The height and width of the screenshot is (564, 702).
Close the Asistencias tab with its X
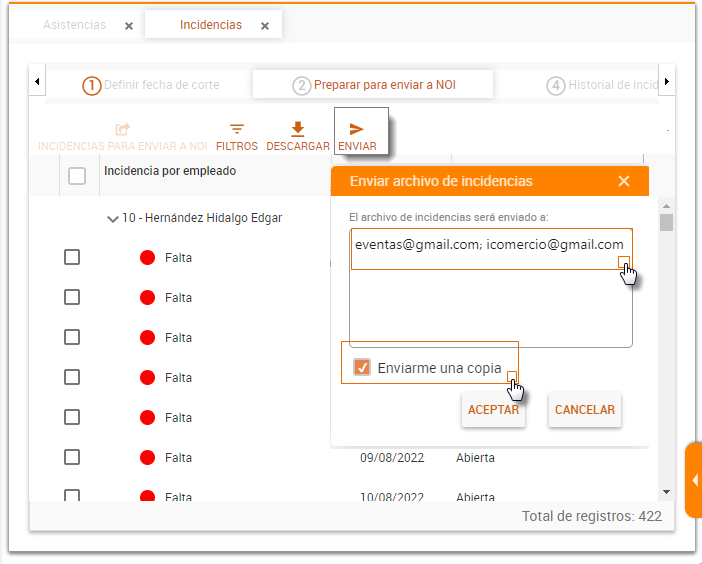tap(129, 27)
